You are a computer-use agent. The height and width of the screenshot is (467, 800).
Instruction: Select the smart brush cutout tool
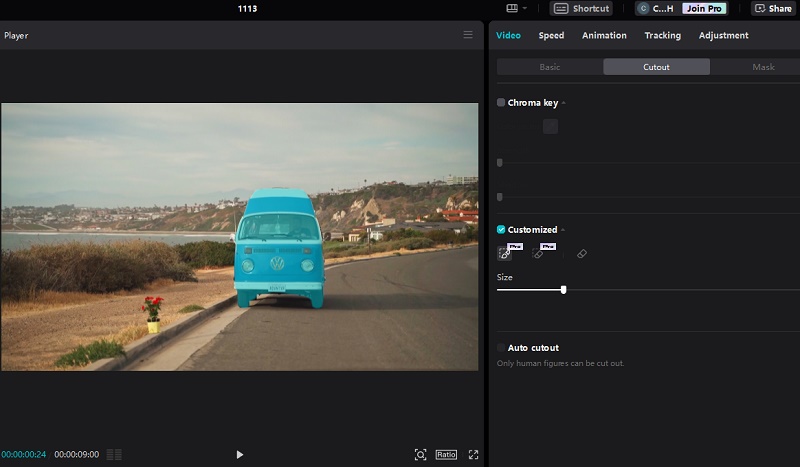505,253
